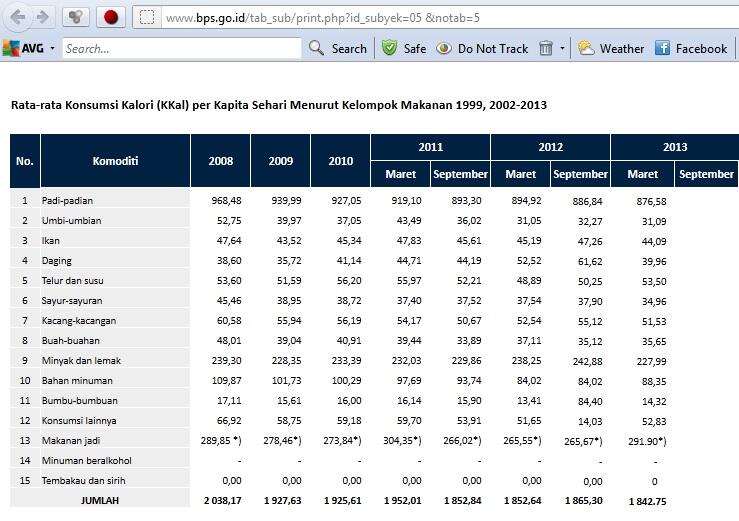Click the value 84,40 in Bumbu-bumbuan row
This screenshot has height=521, width=739.
point(590,401)
